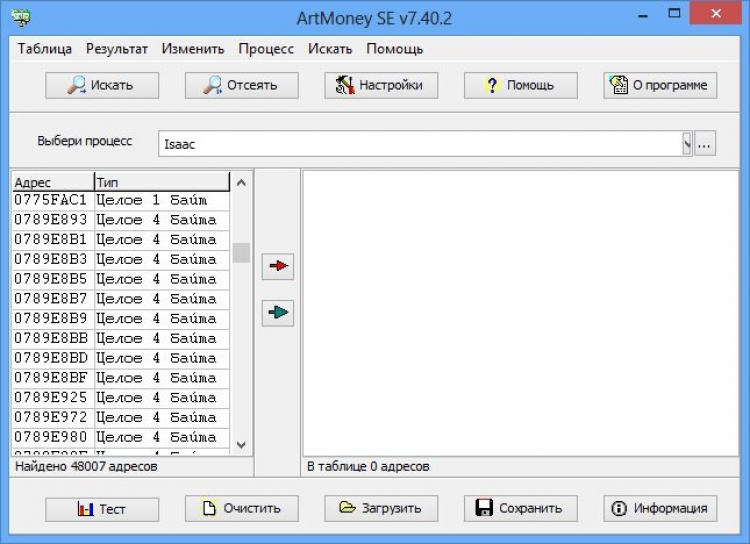The height and width of the screenshot is (544, 750).
Task: Select address row 0789E893
Action: (x=121, y=220)
